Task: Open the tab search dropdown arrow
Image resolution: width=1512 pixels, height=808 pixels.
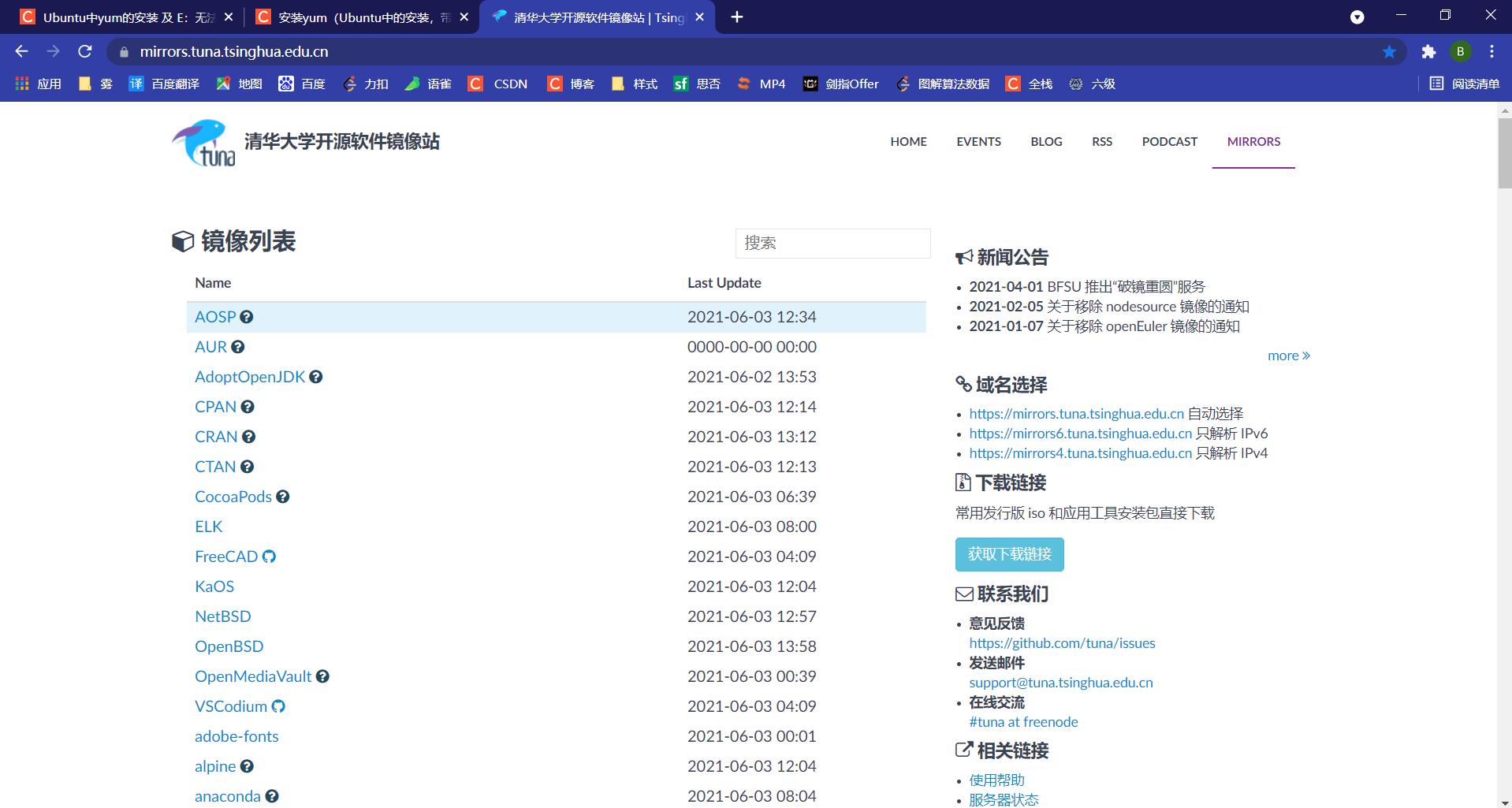Action: click(x=1357, y=17)
